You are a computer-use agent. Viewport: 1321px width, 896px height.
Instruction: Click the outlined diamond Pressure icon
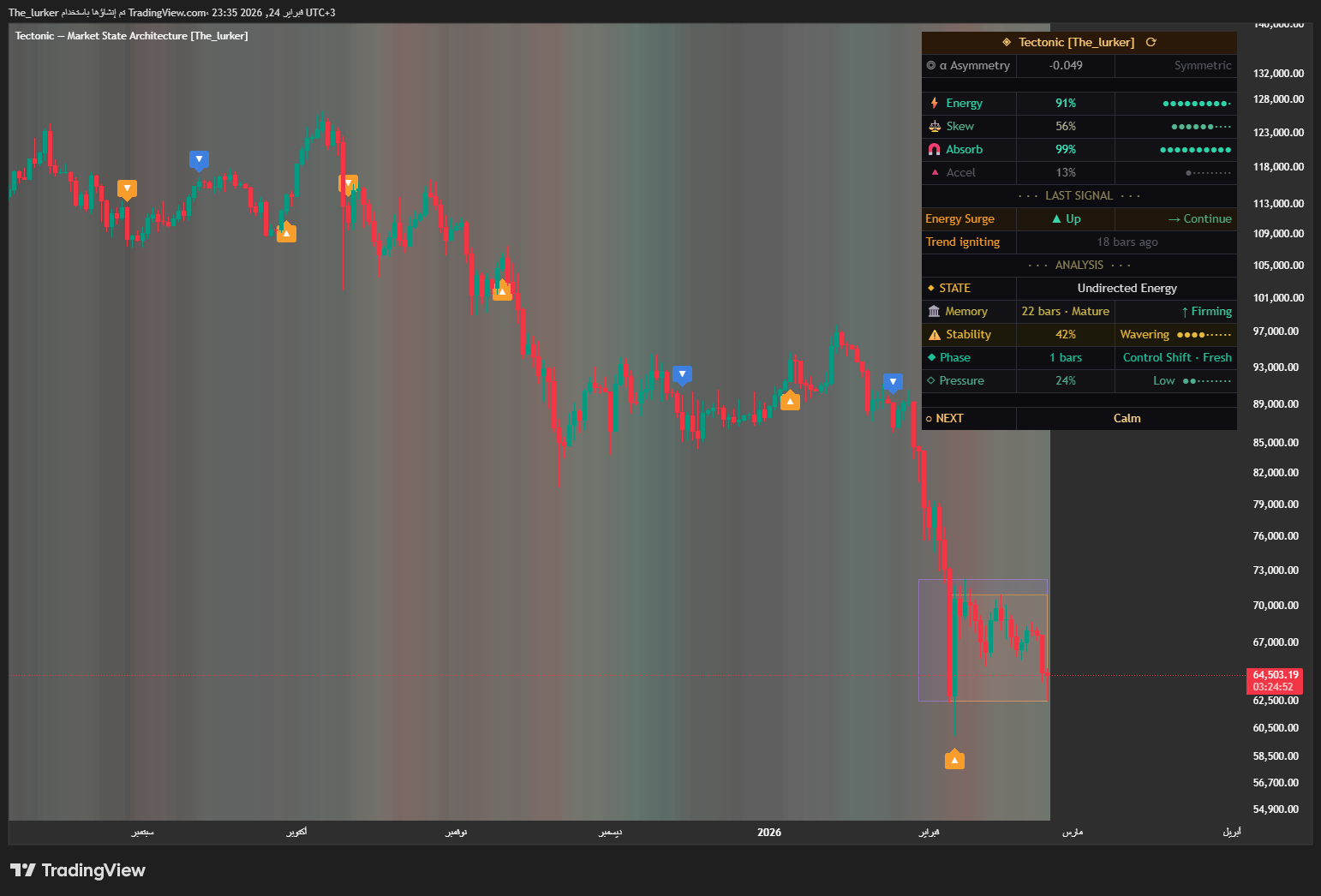click(931, 380)
